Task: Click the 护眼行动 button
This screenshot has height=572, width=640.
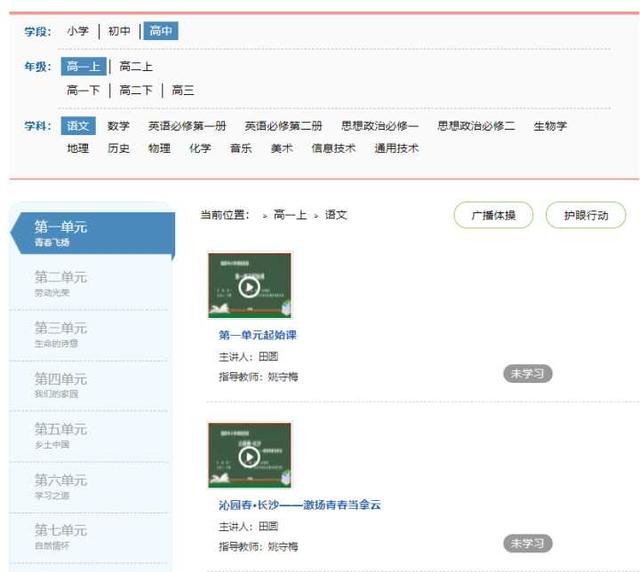Action: (x=585, y=215)
